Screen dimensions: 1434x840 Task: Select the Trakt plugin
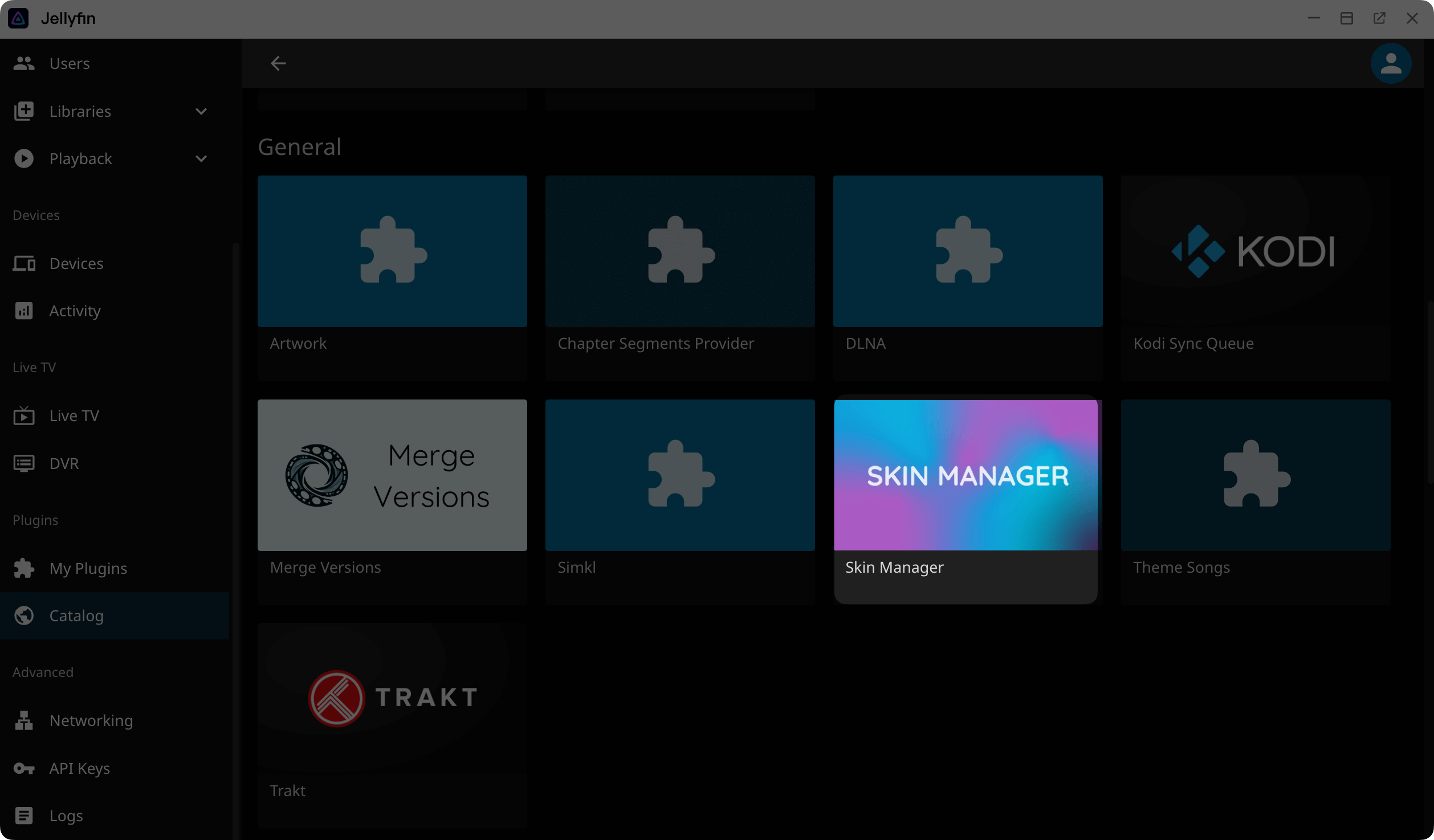392,698
